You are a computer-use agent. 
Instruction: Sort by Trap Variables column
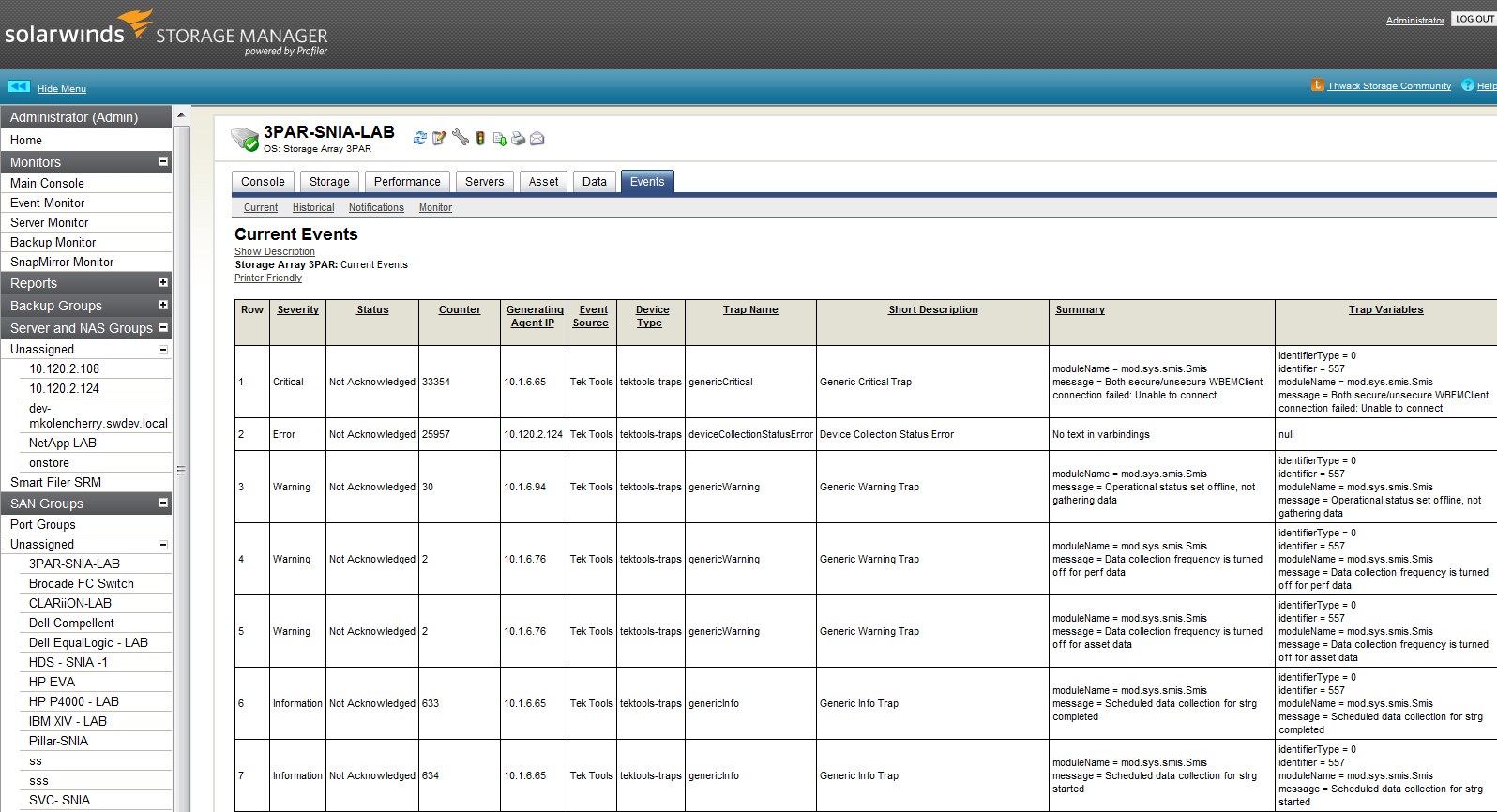coord(1385,309)
